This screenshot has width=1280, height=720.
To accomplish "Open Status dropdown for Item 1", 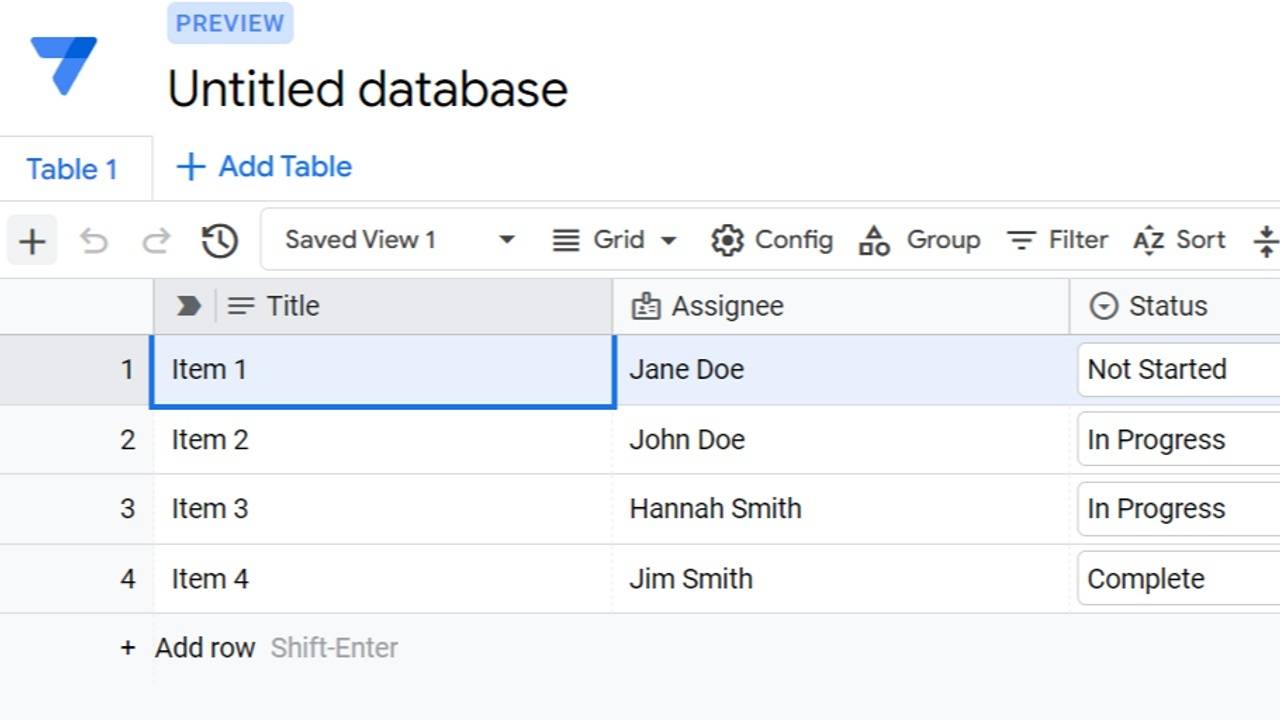I will pyautogui.click(x=1178, y=369).
